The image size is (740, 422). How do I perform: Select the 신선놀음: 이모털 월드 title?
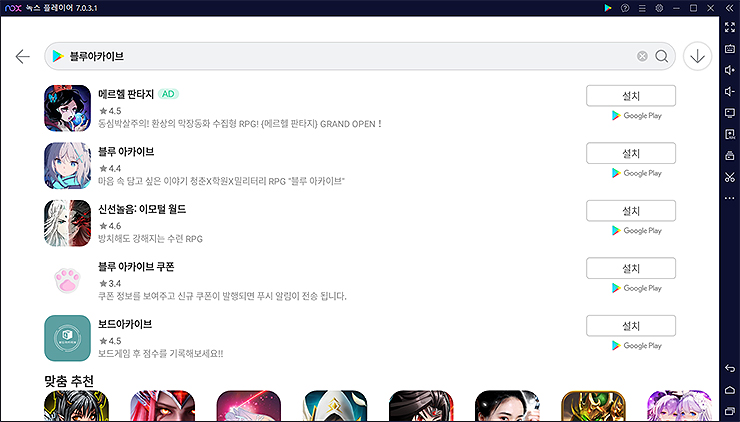(x=142, y=209)
